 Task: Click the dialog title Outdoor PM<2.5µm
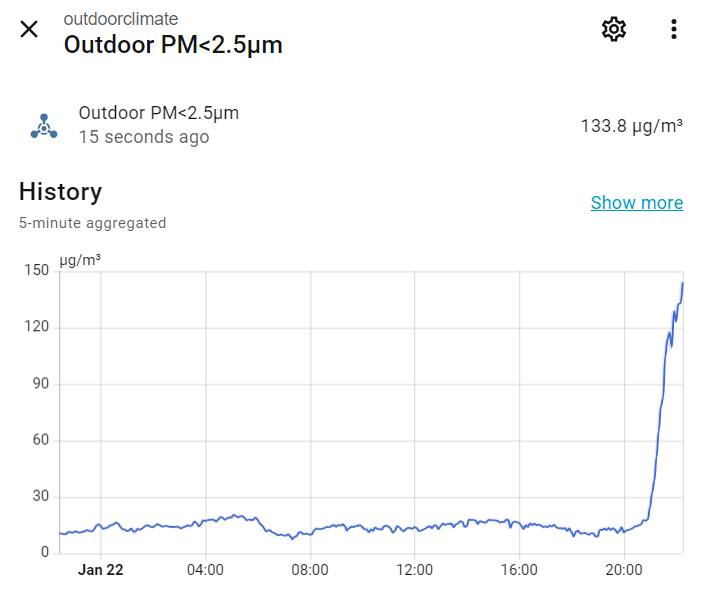[173, 45]
